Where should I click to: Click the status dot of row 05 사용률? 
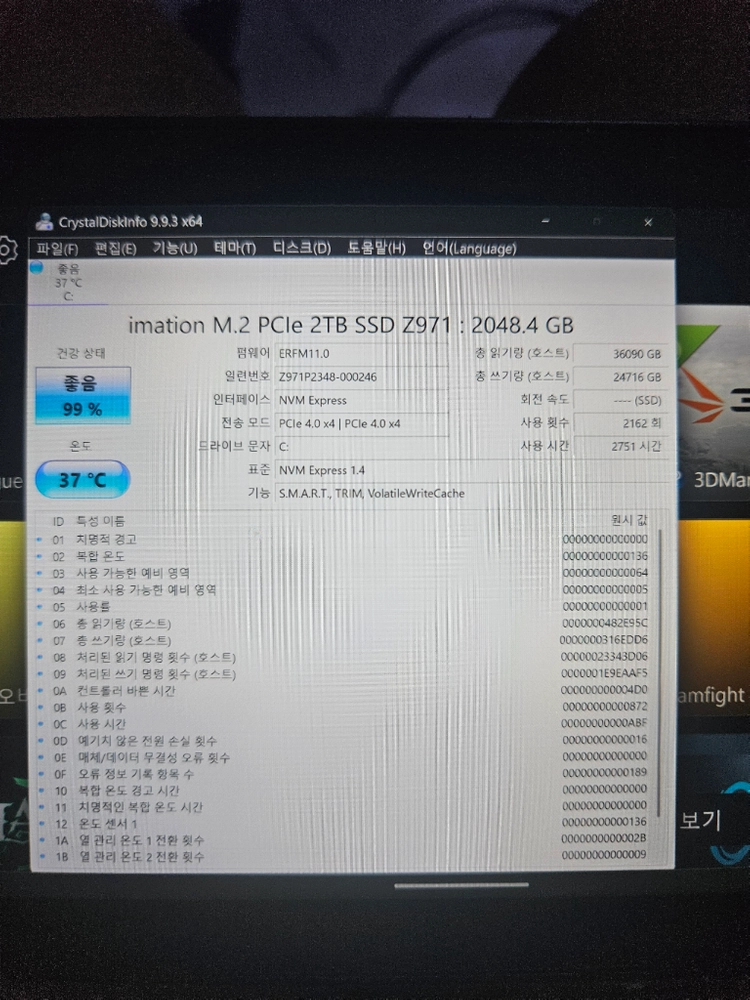[40, 607]
